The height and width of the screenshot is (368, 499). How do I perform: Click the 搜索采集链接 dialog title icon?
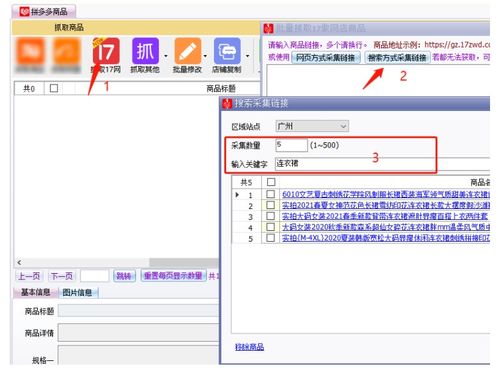point(227,103)
